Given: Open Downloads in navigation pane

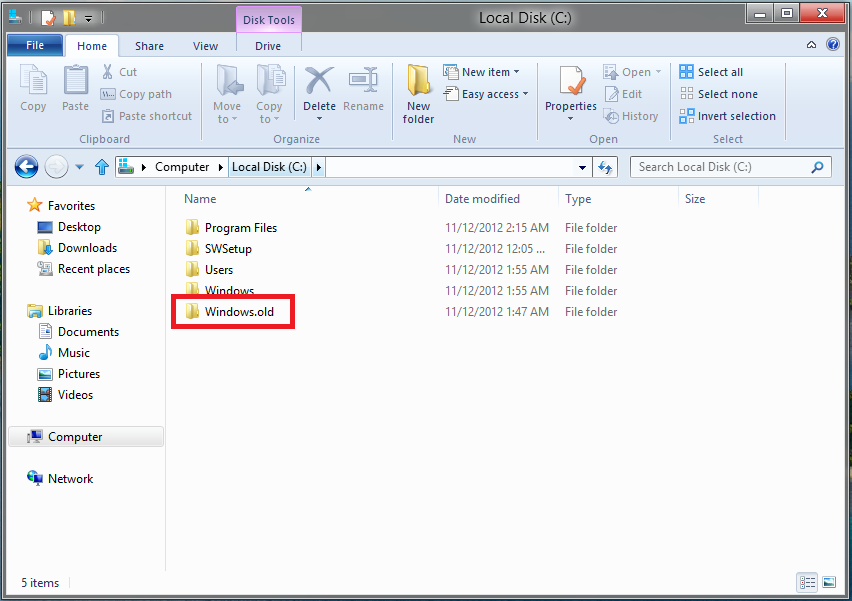Looking at the screenshot, I should (x=77, y=248).
